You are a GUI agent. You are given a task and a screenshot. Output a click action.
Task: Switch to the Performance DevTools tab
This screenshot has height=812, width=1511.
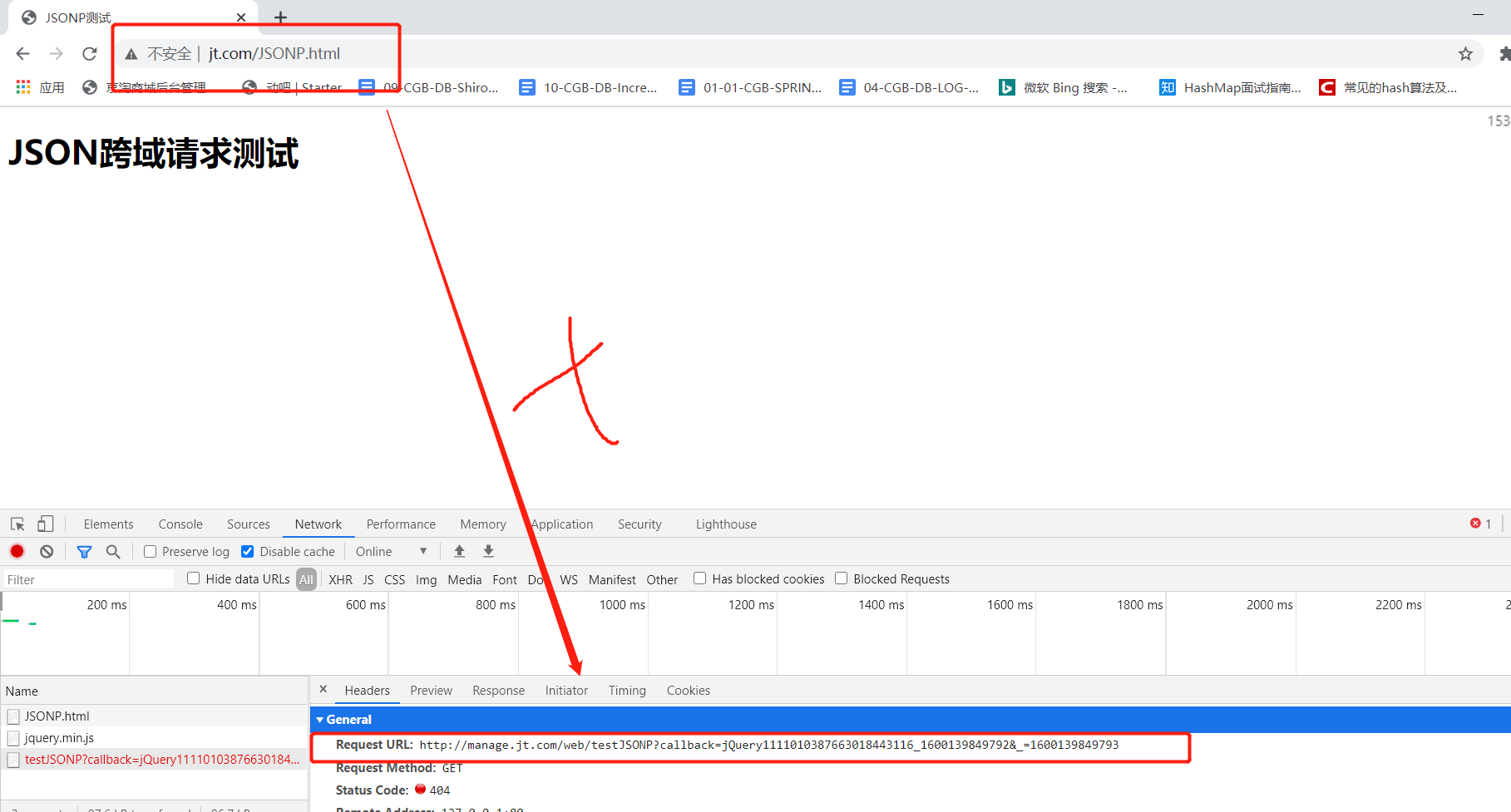(x=401, y=524)
